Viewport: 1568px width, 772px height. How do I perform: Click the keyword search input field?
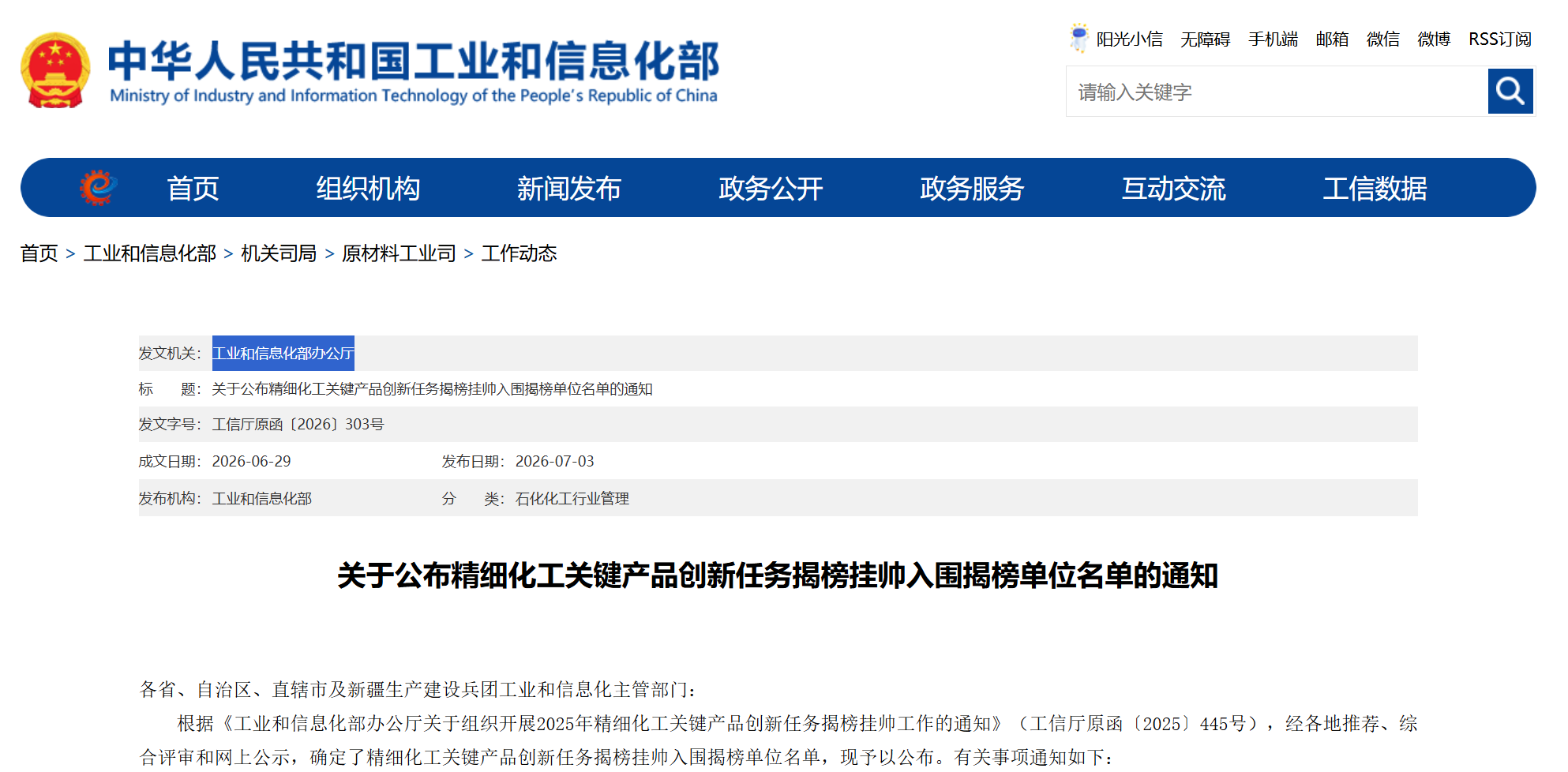click(x=1277, y=92)
